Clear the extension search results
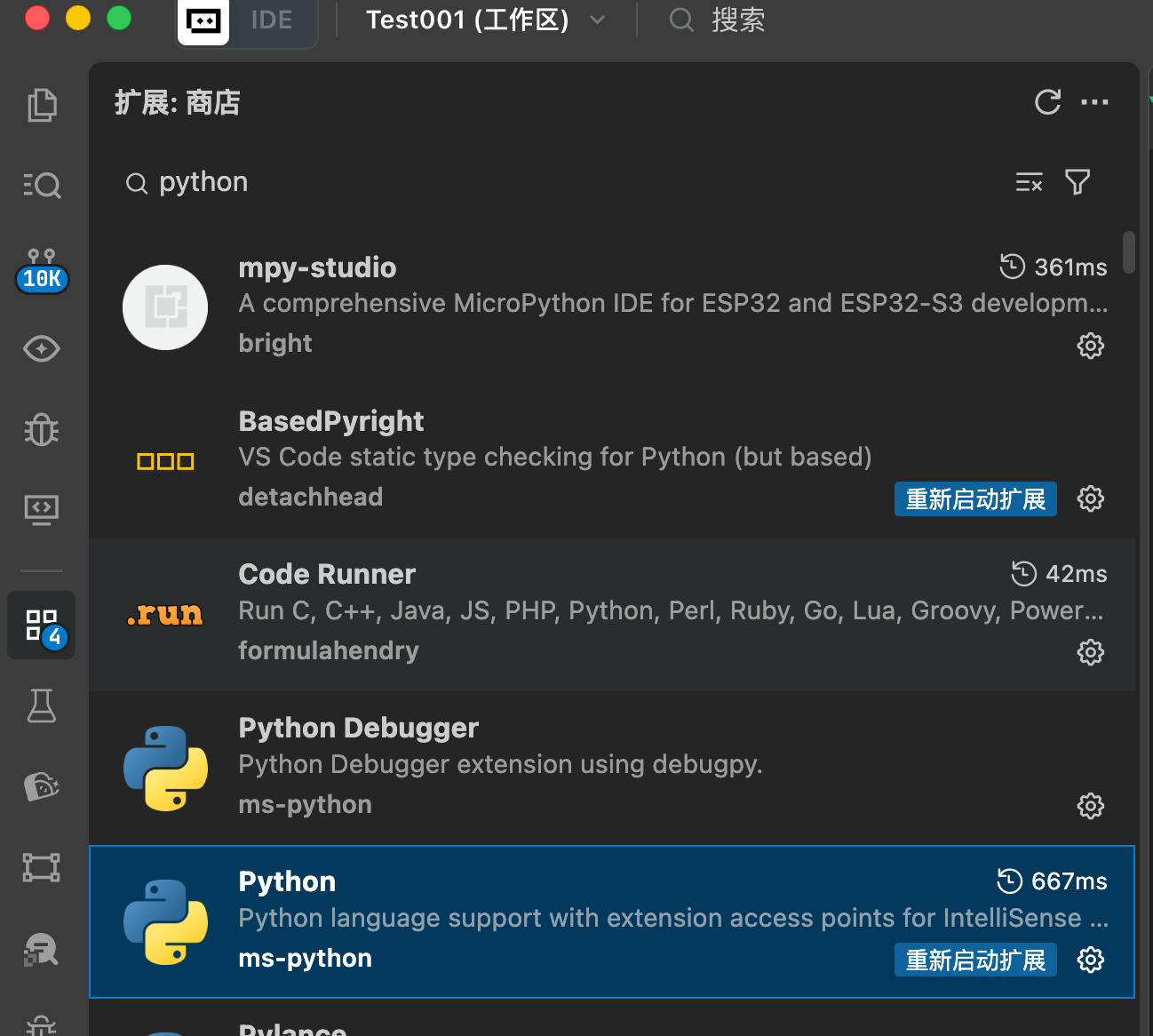The image size is (1153, 1036). click(1030, 182)
